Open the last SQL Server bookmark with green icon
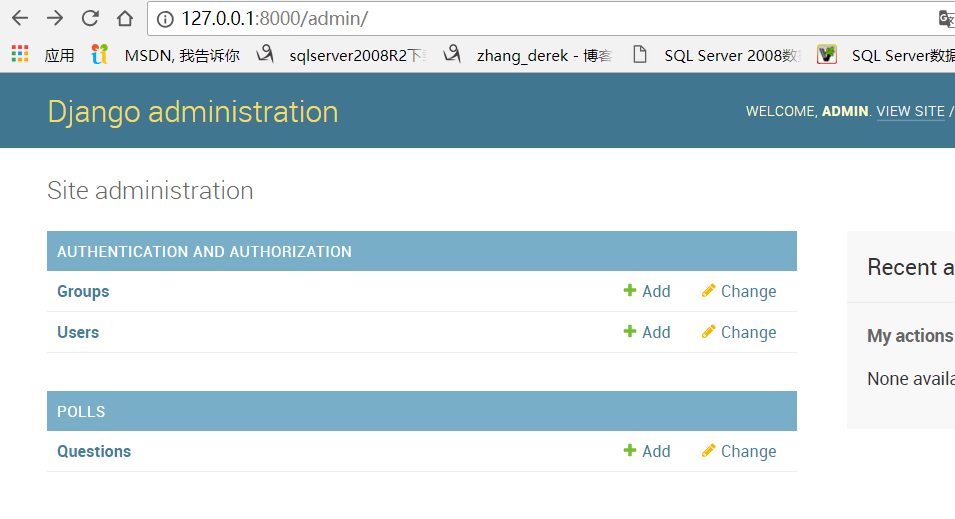955x519 pixels. 886,55
